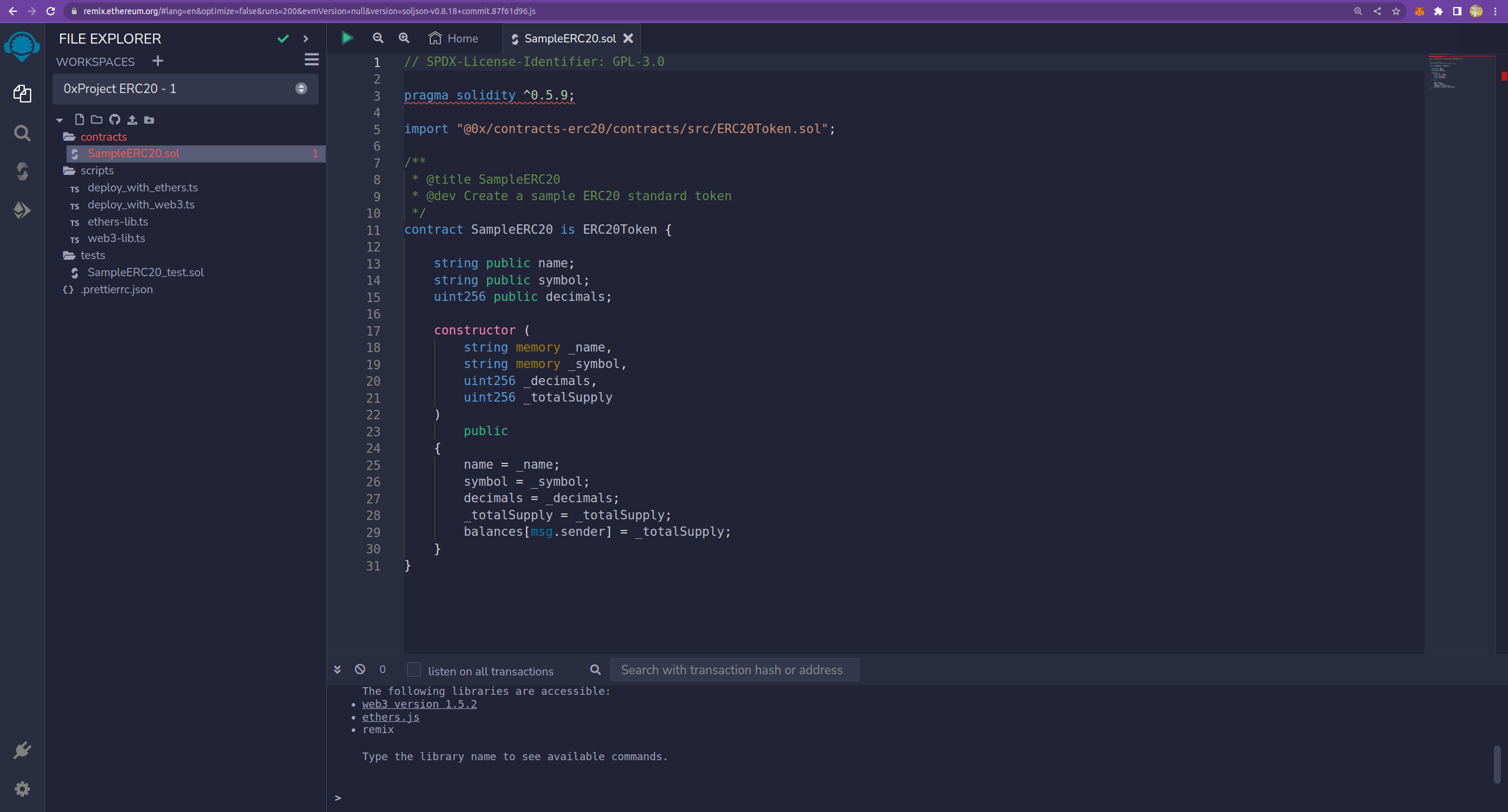Clear the terminal console icon
This screenshot has height=812, width=1508.
pos(360,670)
